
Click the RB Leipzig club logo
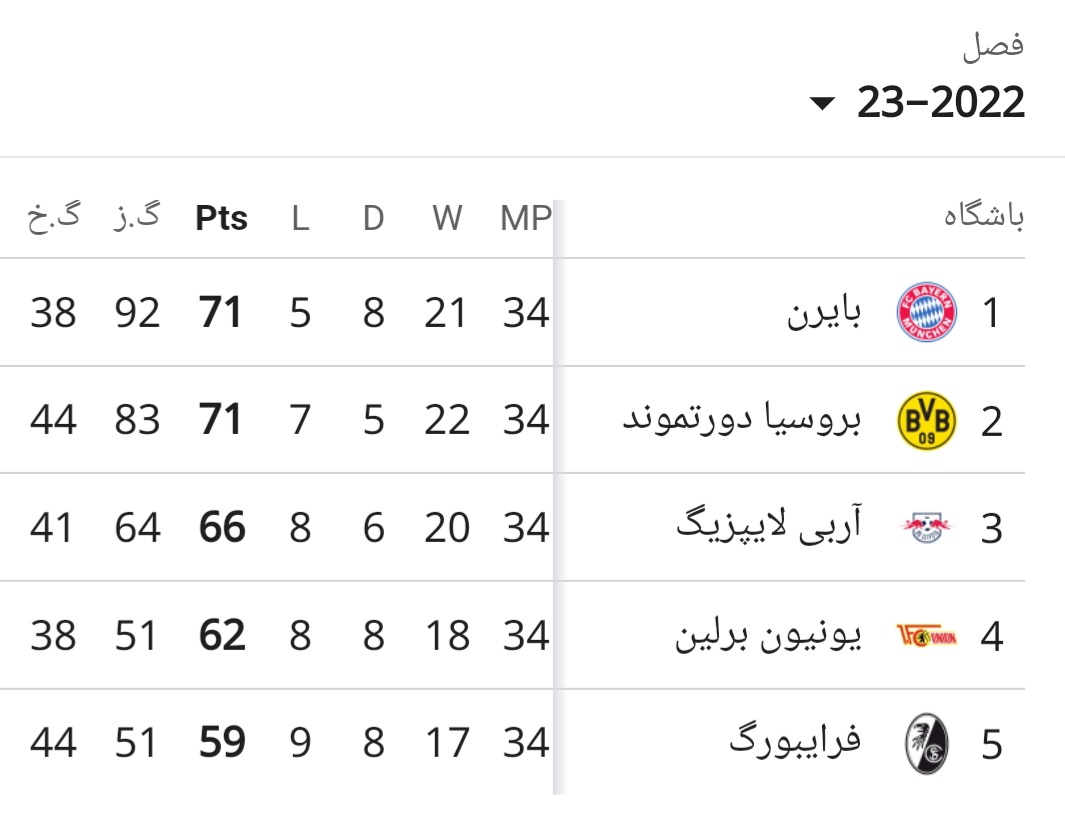(x=926, y=527)
